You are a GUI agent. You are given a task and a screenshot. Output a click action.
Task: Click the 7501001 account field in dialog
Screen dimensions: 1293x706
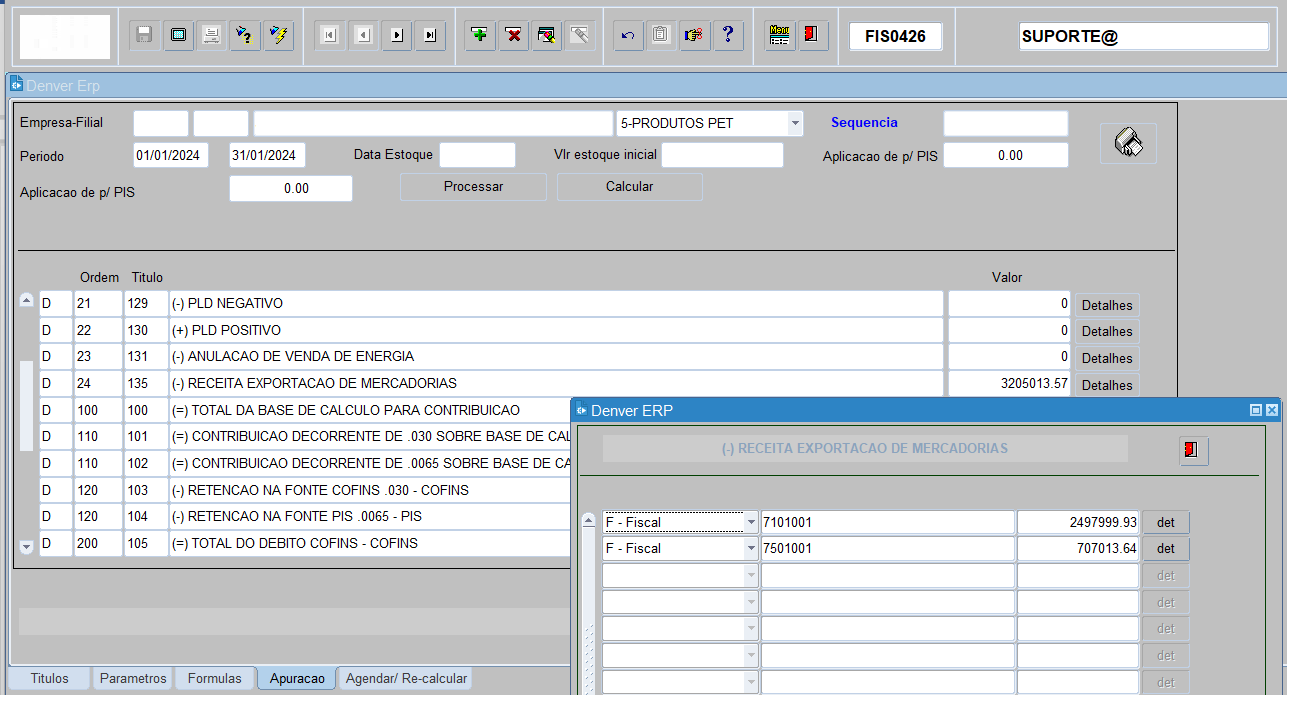[888, 549]
